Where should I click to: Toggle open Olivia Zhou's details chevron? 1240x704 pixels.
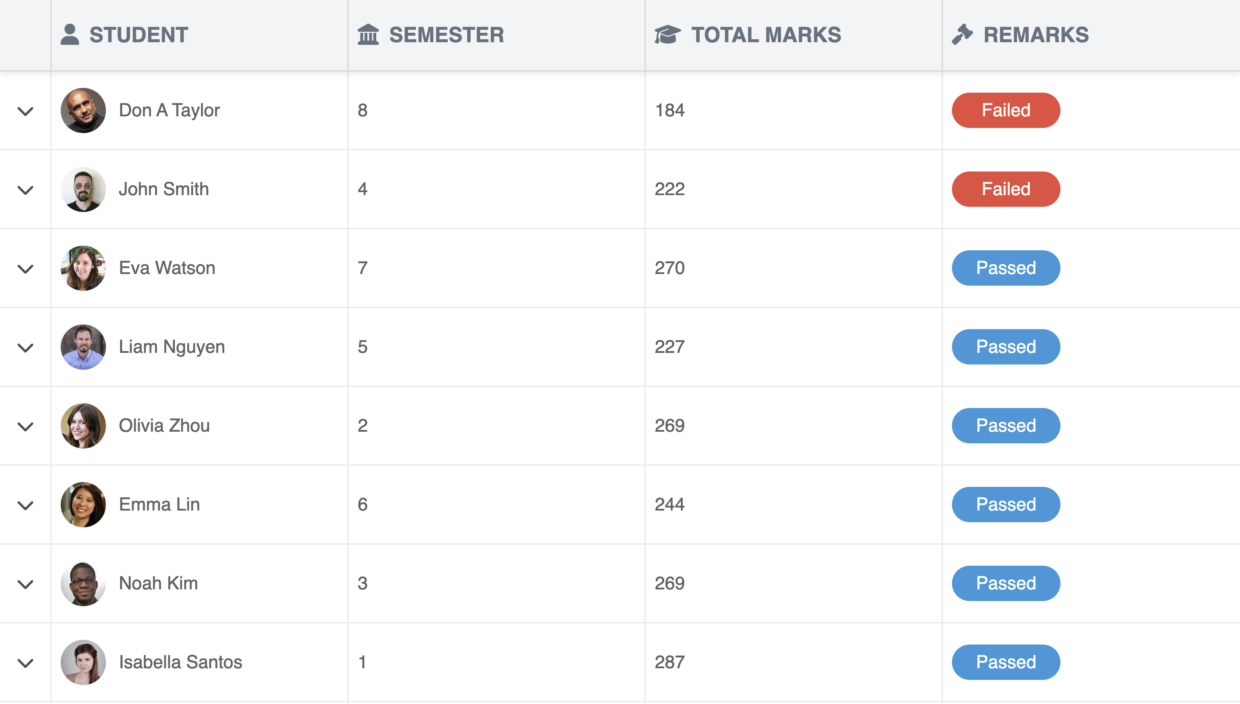25,426
